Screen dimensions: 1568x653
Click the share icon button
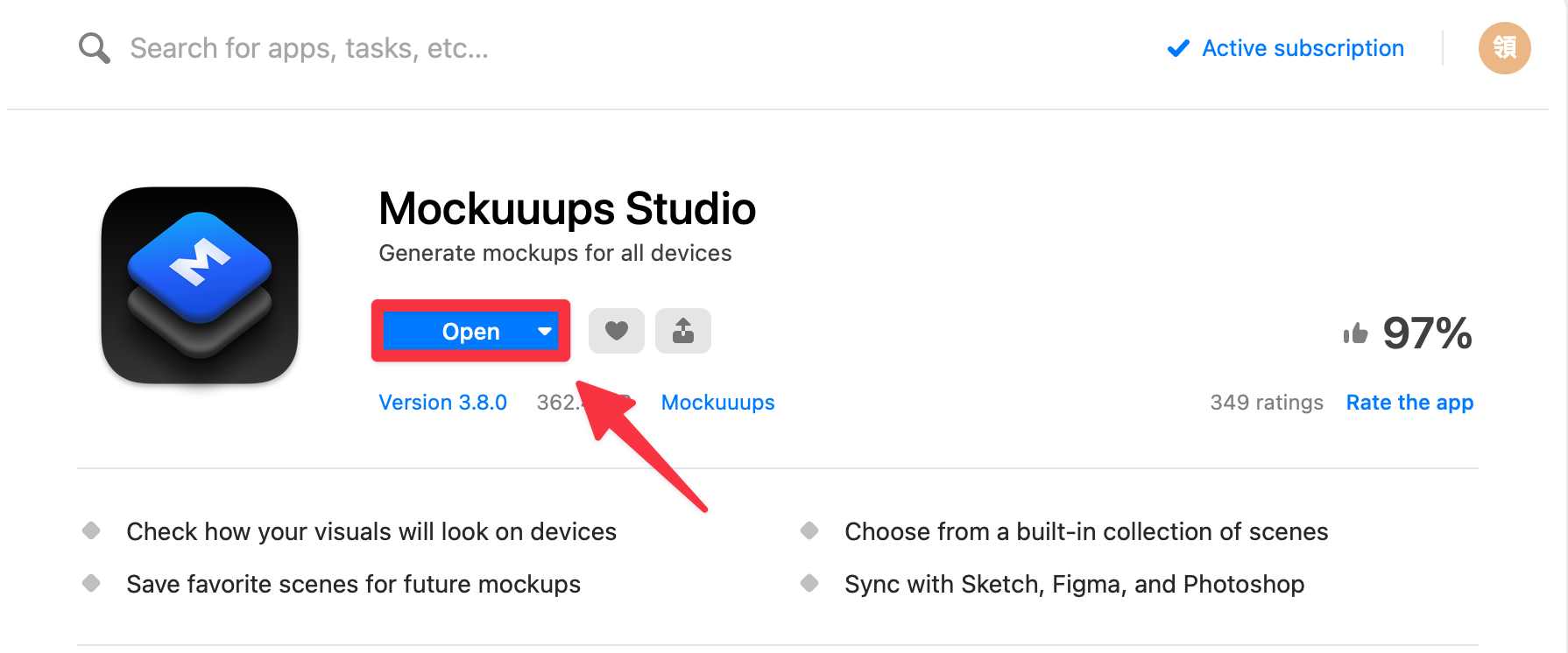[683, 331]
